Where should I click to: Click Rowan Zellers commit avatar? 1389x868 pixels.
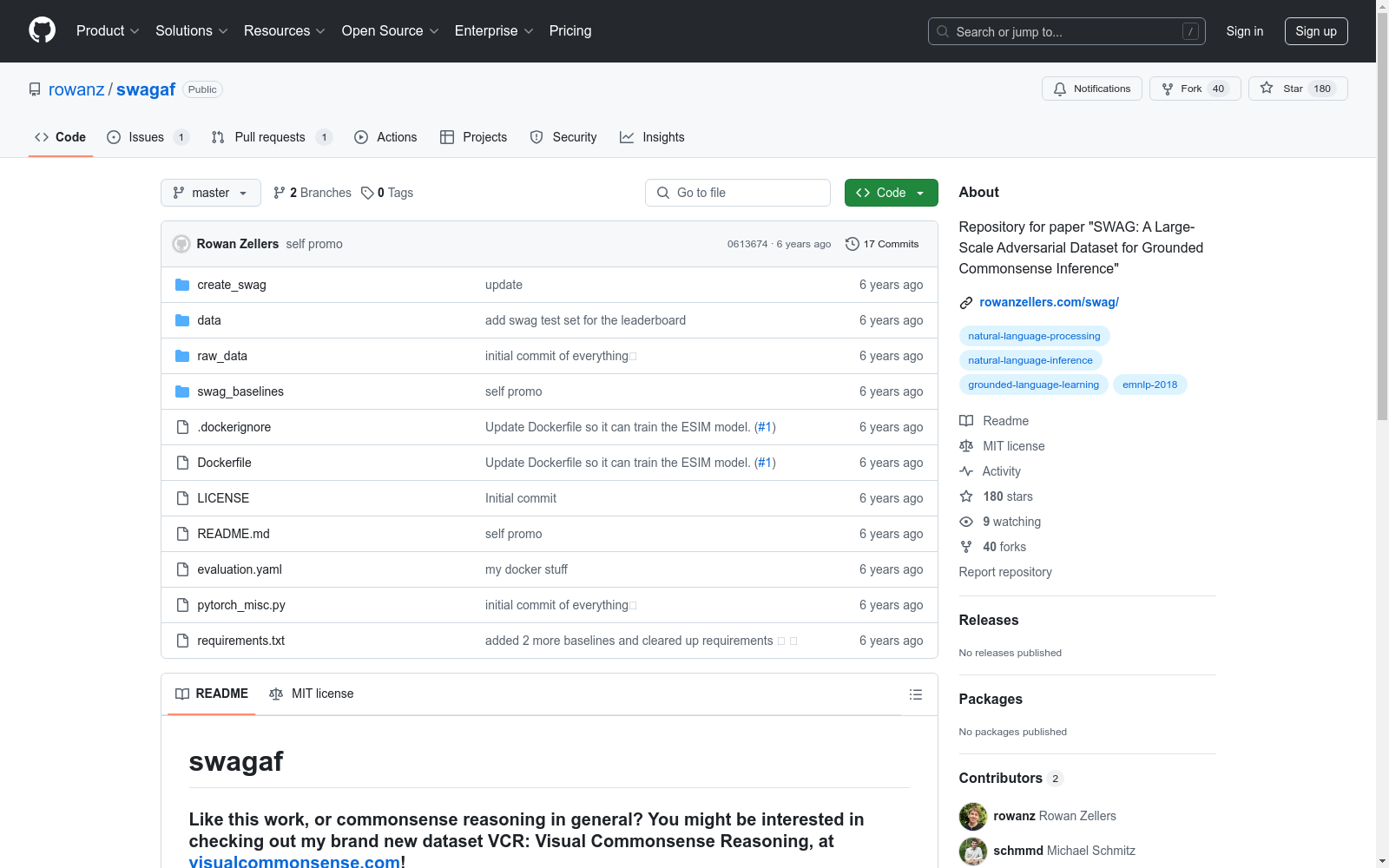click(181, 244)
